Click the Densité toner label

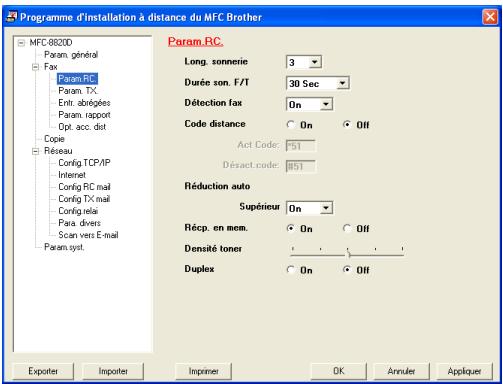point(213,248)
